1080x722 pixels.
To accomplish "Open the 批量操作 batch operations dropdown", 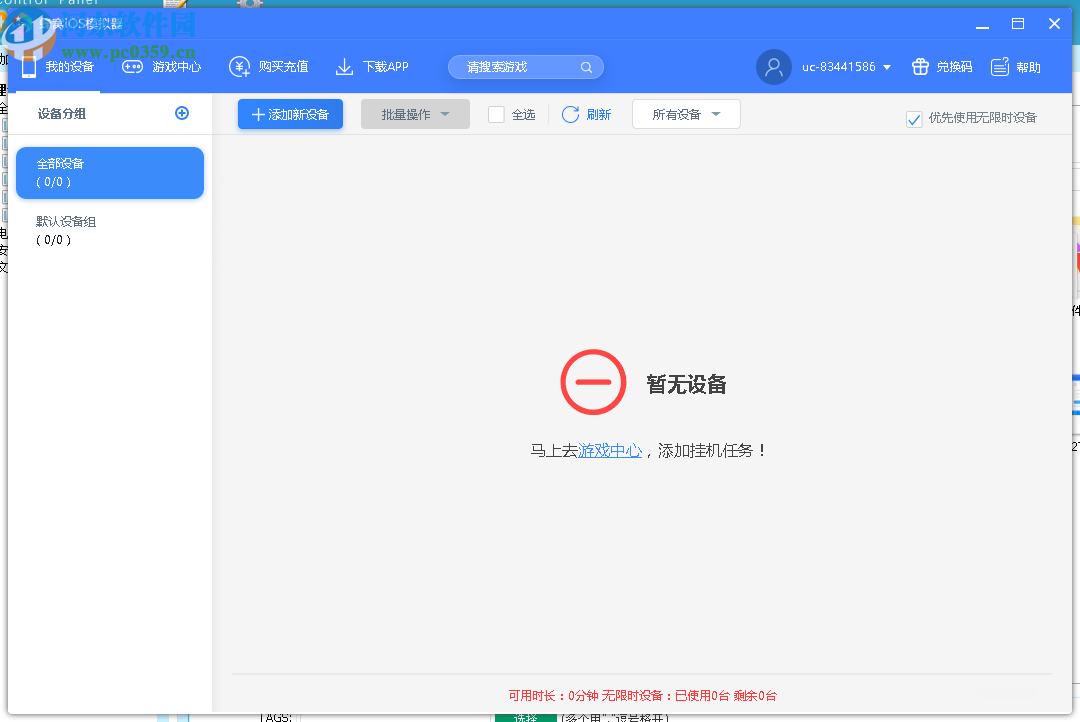I will [x=415, y=113].
